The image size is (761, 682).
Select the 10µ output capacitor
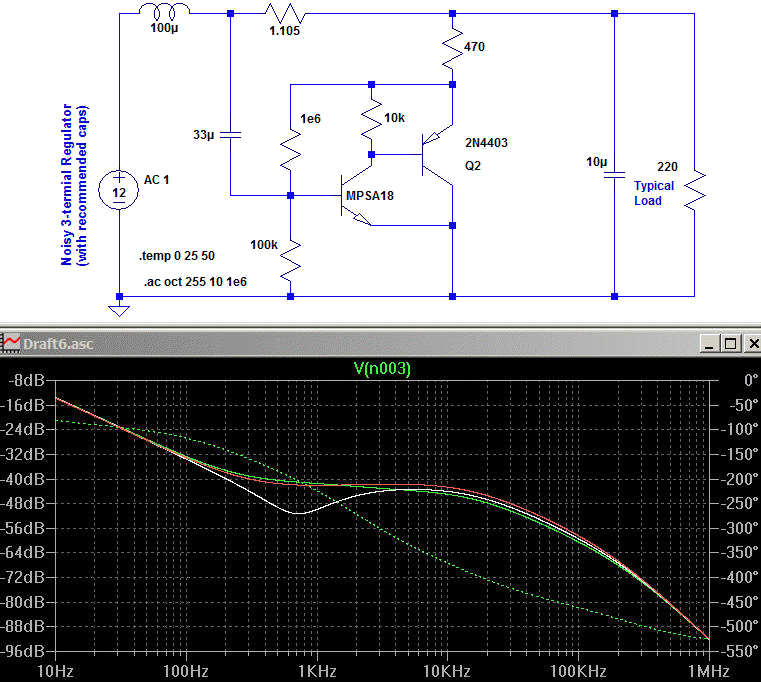point(614,175)
